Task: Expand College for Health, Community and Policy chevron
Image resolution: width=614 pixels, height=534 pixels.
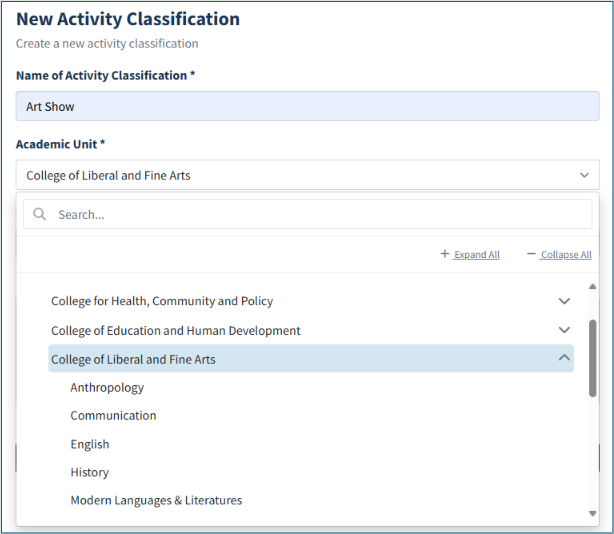Action: point(564,301)
